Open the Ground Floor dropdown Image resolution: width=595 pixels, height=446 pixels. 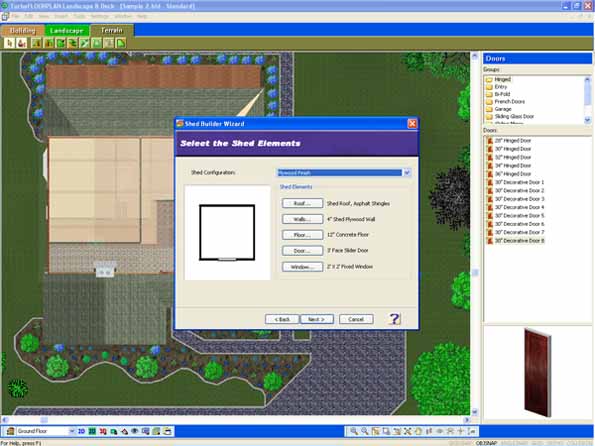tap(72, 431)
